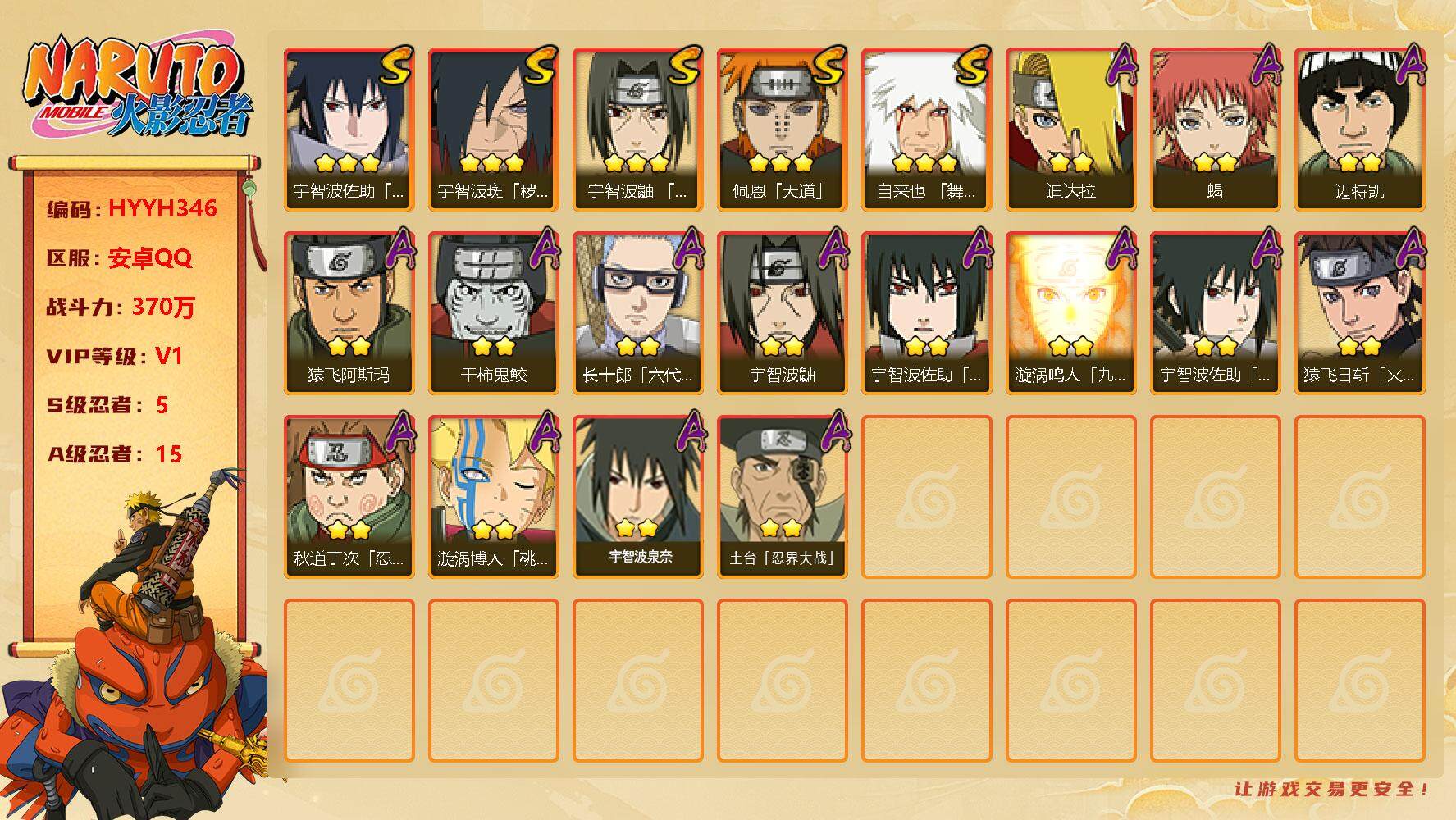Open the 迪达拉 ninja card
Viewport: 1456px width, 820px height.
click(x=1070, y=130)
